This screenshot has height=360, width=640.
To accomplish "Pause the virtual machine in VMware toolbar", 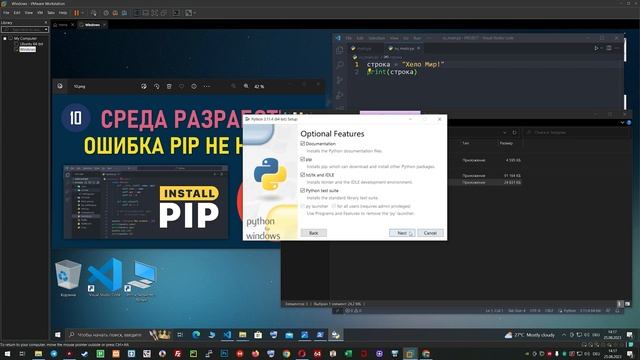I will pyautogui.click(x=76, y=13).
